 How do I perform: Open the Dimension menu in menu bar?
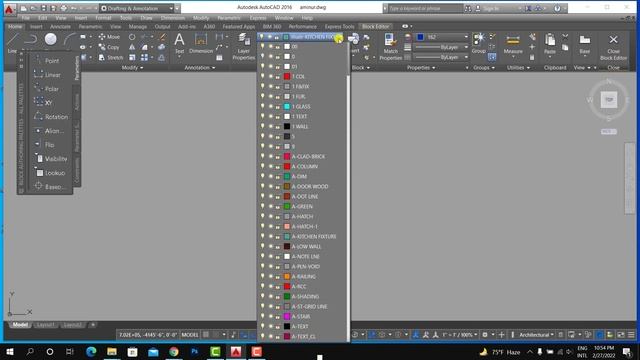[172, 18]
